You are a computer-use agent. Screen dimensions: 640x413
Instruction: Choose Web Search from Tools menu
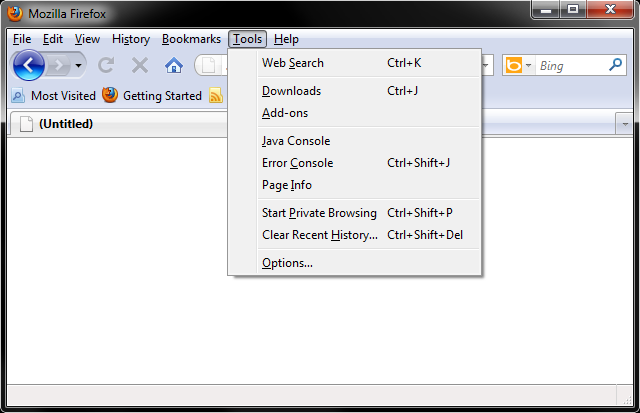coord(354,63)
